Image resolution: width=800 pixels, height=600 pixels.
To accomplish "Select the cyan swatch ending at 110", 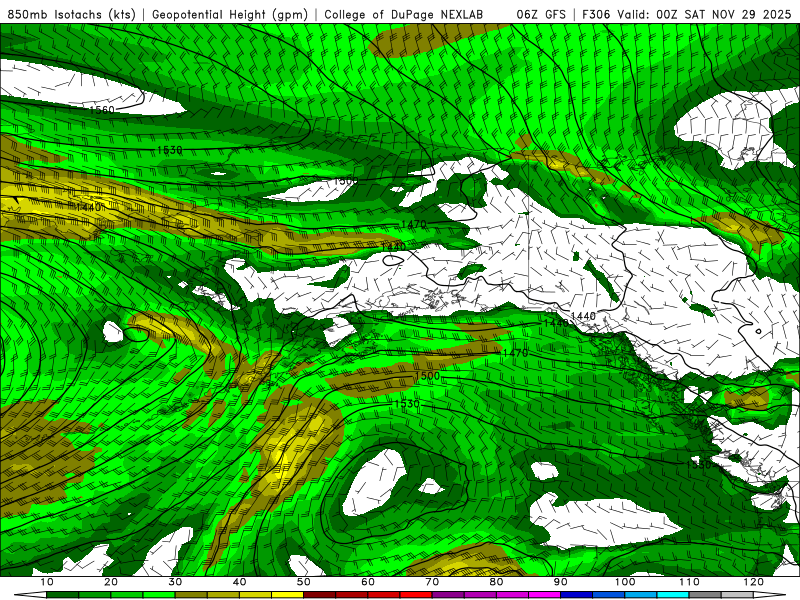I will (x=673, y=595).
